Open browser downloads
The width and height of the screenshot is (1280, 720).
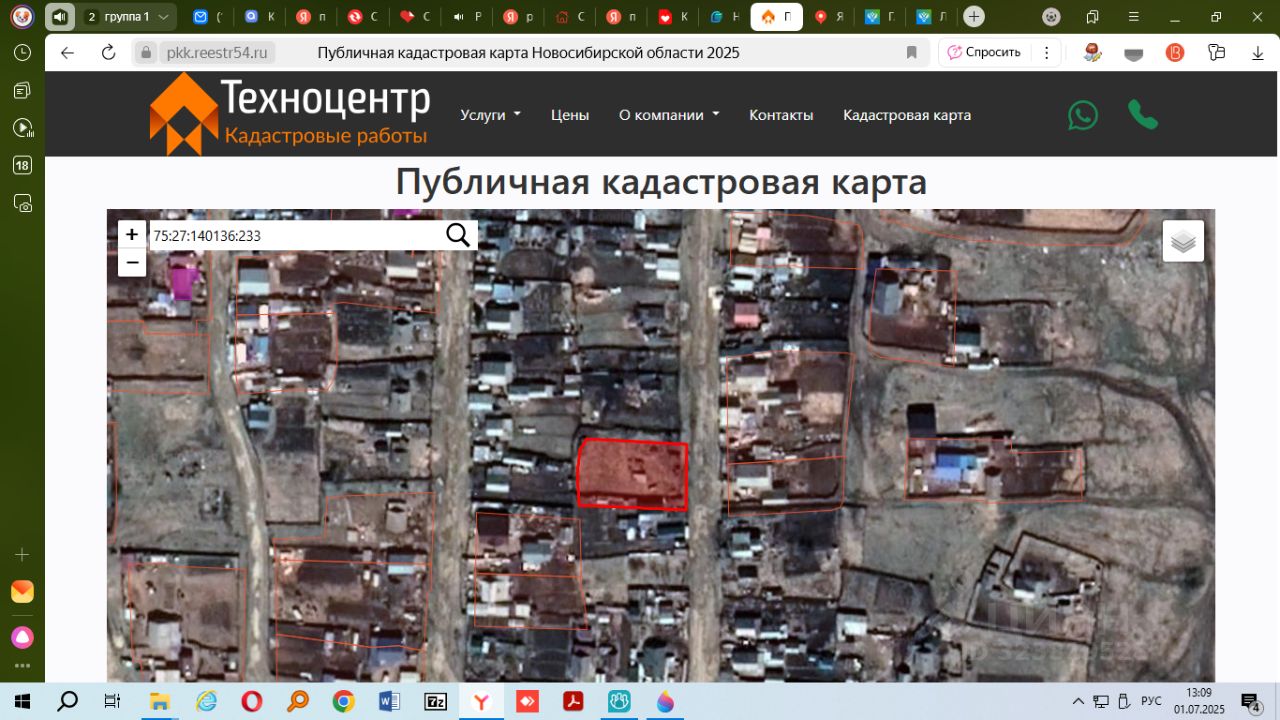point(1258,52)
